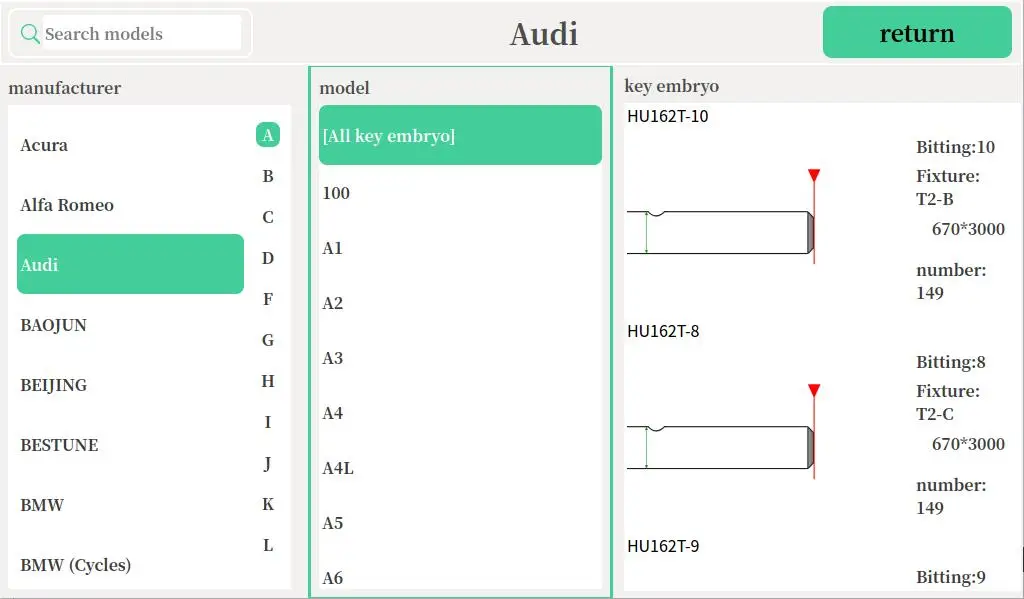
Task: Select the highlighted letter A index
Action: (268, 135)
